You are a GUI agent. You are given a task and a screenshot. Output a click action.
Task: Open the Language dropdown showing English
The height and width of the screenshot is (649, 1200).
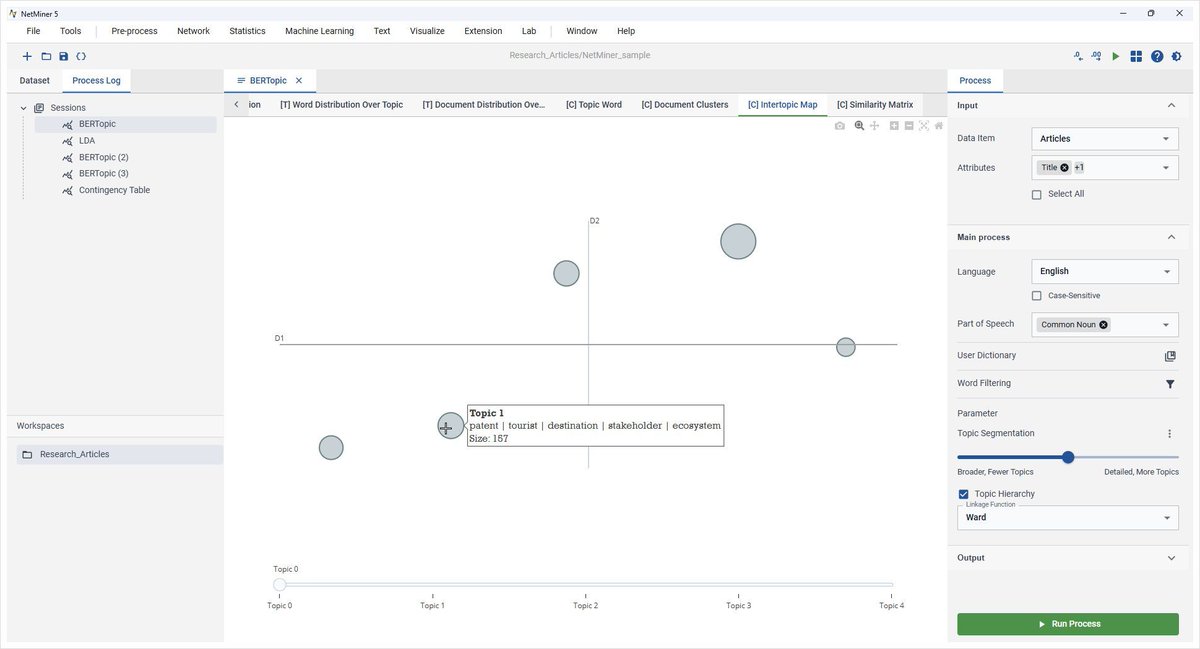pyautogui.click(x=1104, y=271)
